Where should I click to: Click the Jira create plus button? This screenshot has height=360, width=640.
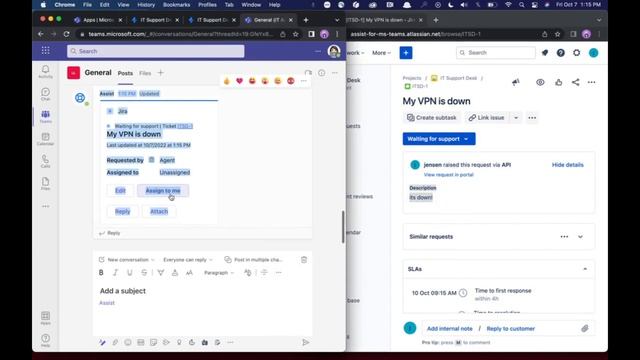[x=406, y=53]
